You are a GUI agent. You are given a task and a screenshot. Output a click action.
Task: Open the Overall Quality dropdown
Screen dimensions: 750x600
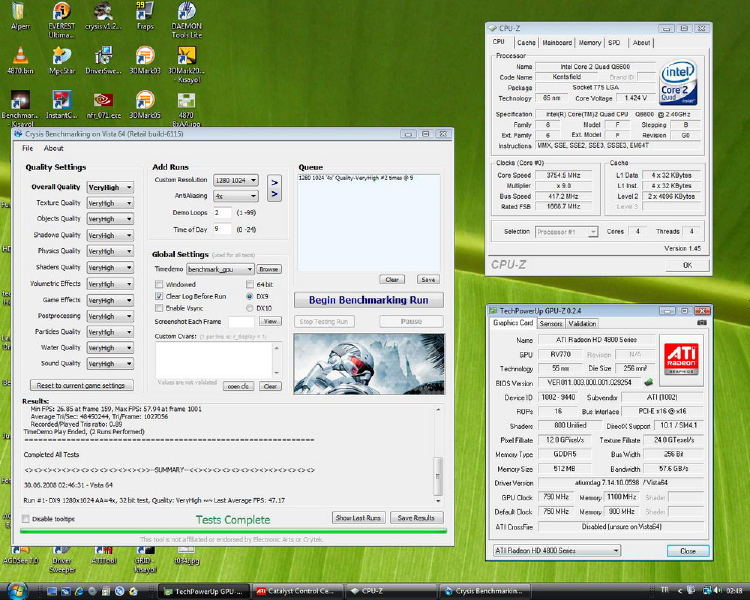click(110, 188)
